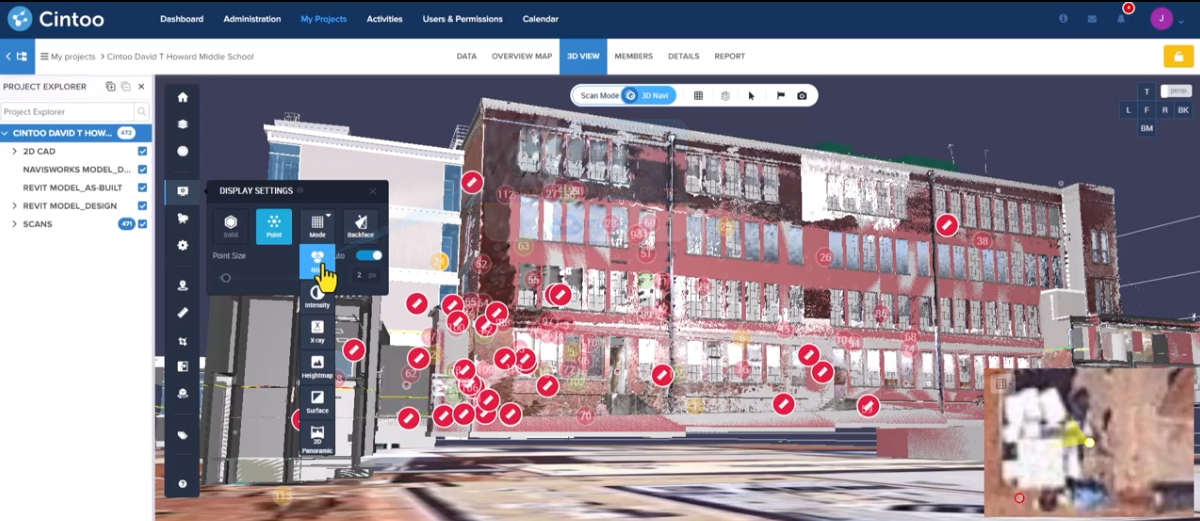Expand the REVIT MODEL_DESIGN tree node

click(x=14, y=206)
